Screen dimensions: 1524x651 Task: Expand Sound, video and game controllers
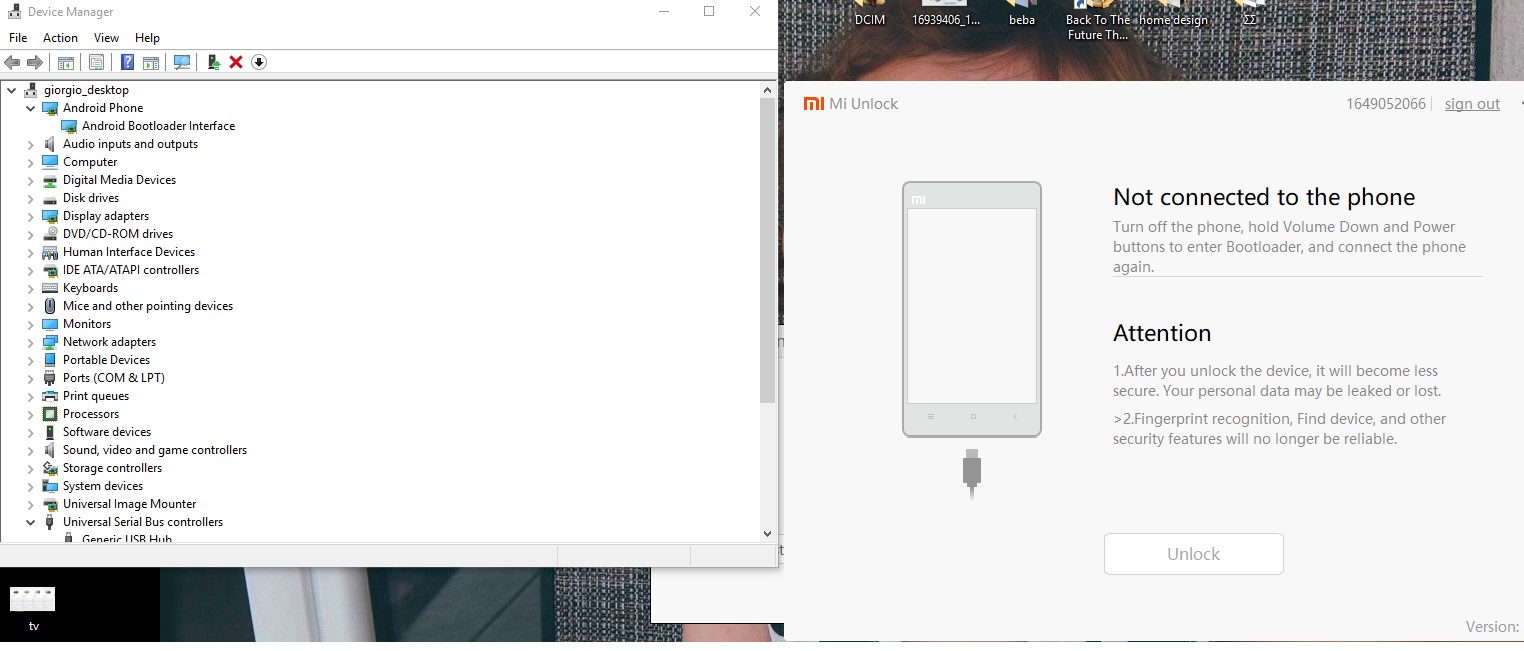pyautogui.click(x=31, y=450)
